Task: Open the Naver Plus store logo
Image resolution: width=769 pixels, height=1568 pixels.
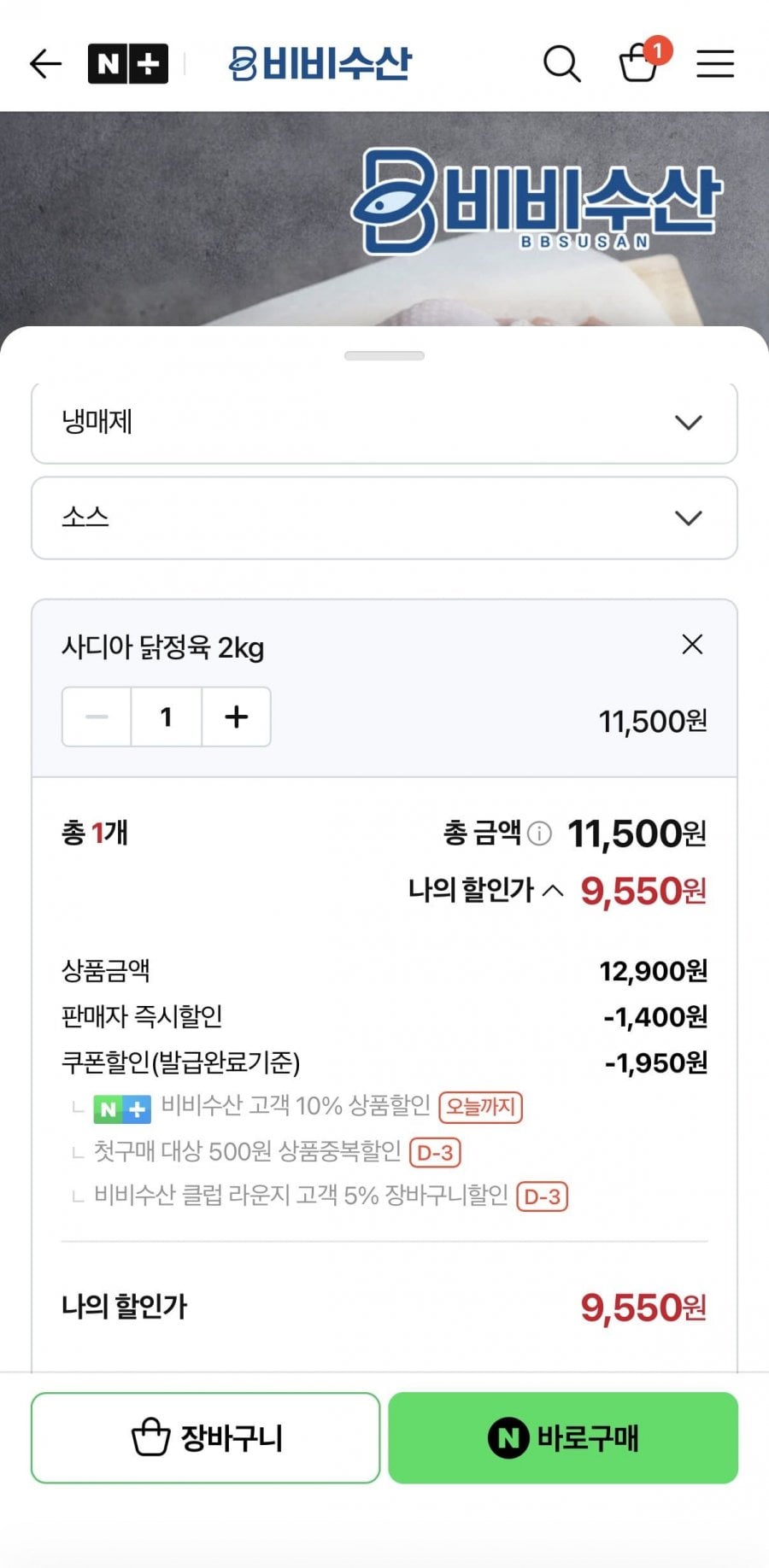Action: point(128,64)
